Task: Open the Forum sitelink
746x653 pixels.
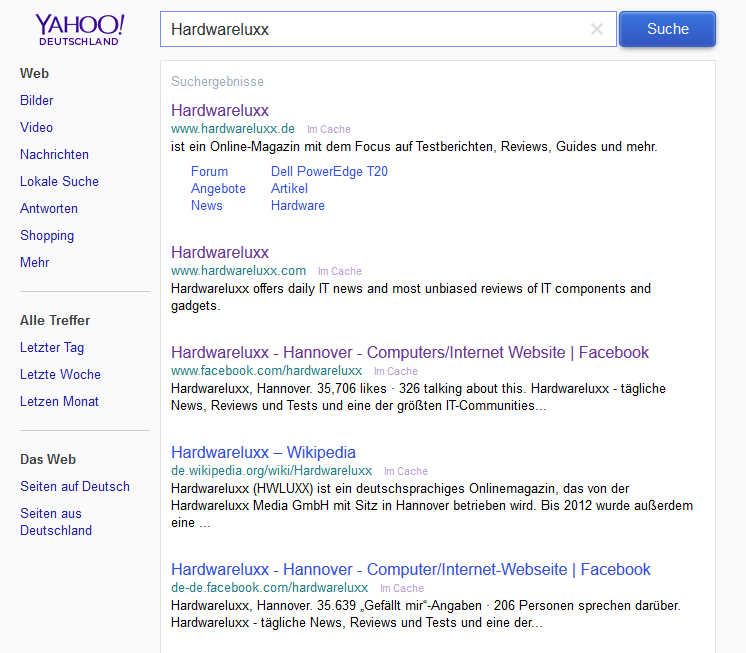Action: point(209,171)
